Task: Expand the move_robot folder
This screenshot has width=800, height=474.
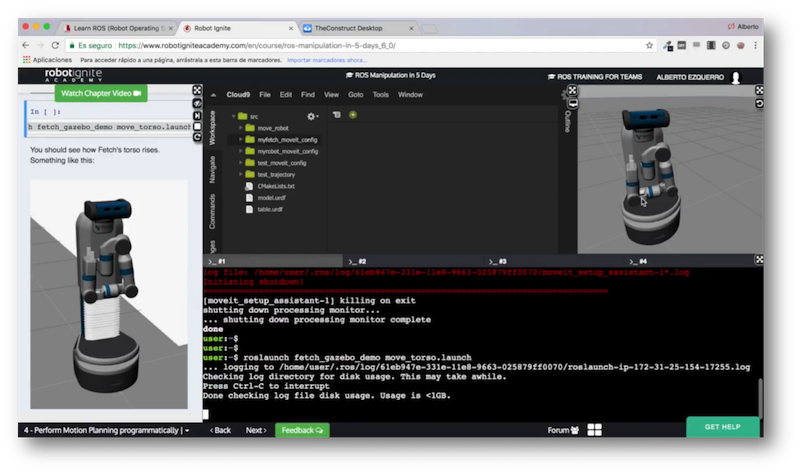Action: pyautogui.click(x=241, y=128)
